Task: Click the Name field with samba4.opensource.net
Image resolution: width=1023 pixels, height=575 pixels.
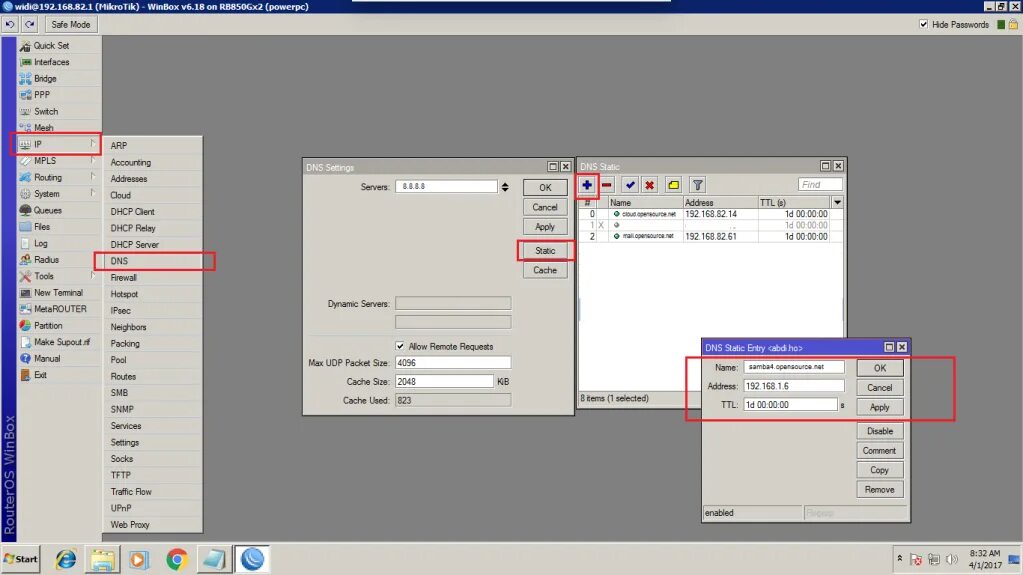Action: (x=793, y=367)
